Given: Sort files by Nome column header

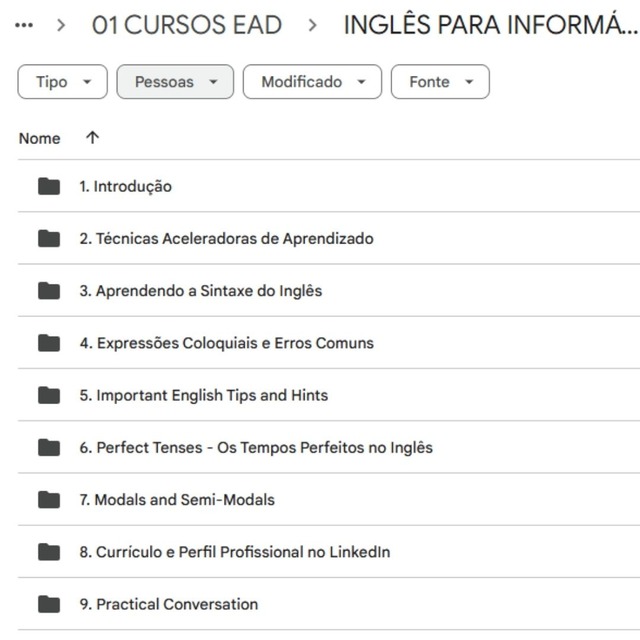Looking at the screenshot, I should [x=40, y=138].
